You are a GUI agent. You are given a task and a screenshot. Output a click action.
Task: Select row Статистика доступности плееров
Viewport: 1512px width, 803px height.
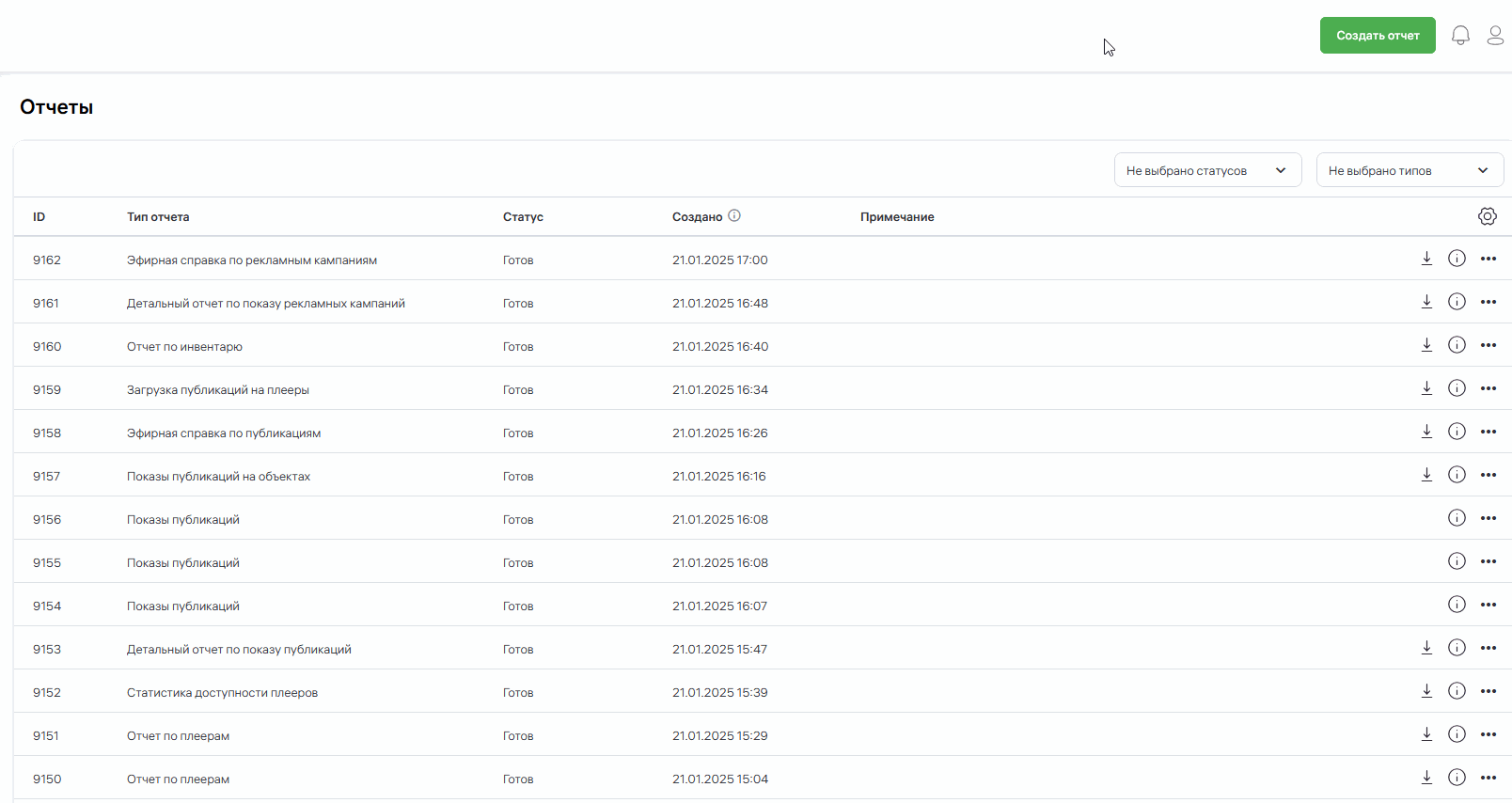pyautogui.click(x=222, y=693)
